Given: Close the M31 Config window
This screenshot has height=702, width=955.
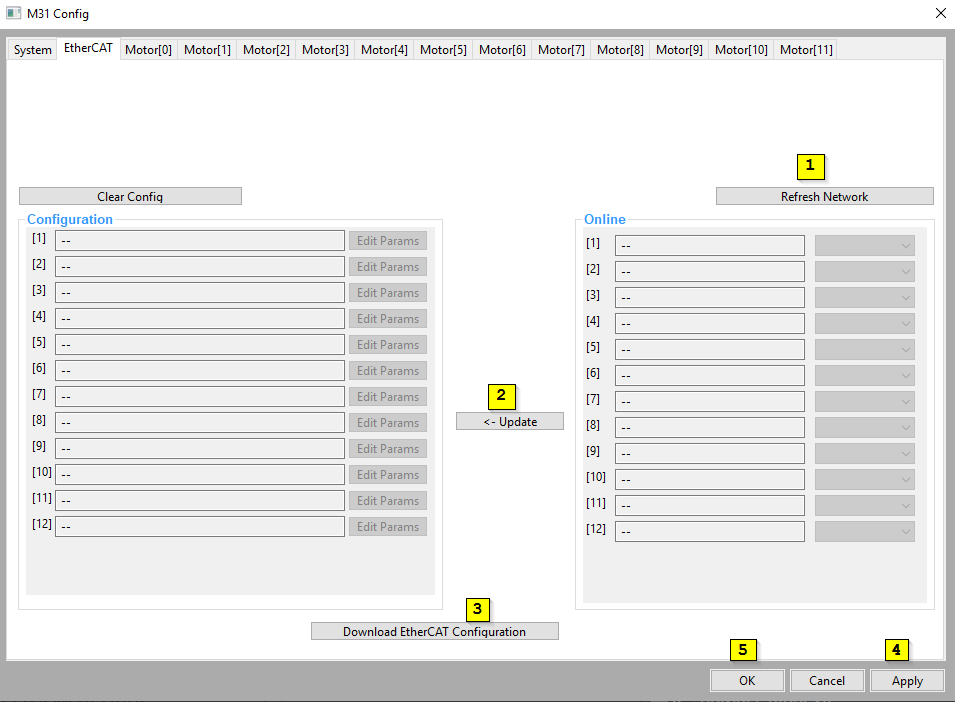Looking at the screenshot, I should 940,13.
